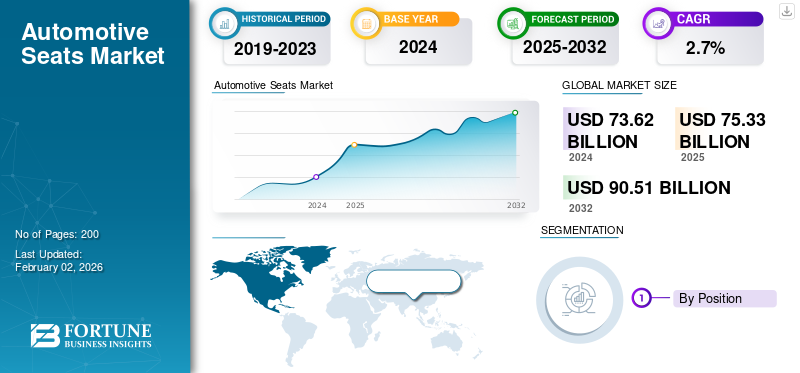The width and height of the screenshot is (800, 373).
Task: Click the 'GLOBAL MARKET SIZE' heading
Action: point(619,85)
